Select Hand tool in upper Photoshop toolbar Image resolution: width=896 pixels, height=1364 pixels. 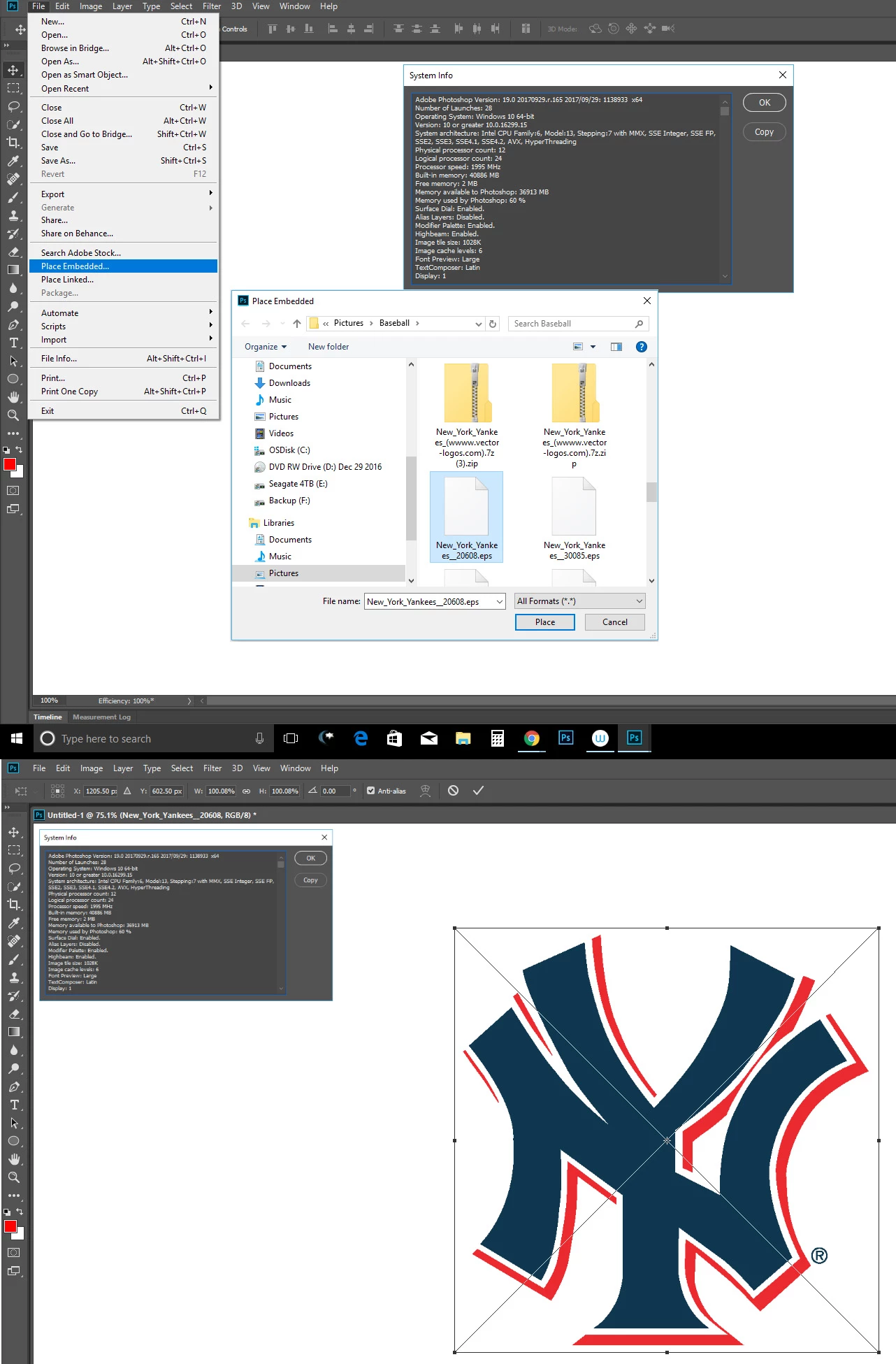[x=13, y=396]
